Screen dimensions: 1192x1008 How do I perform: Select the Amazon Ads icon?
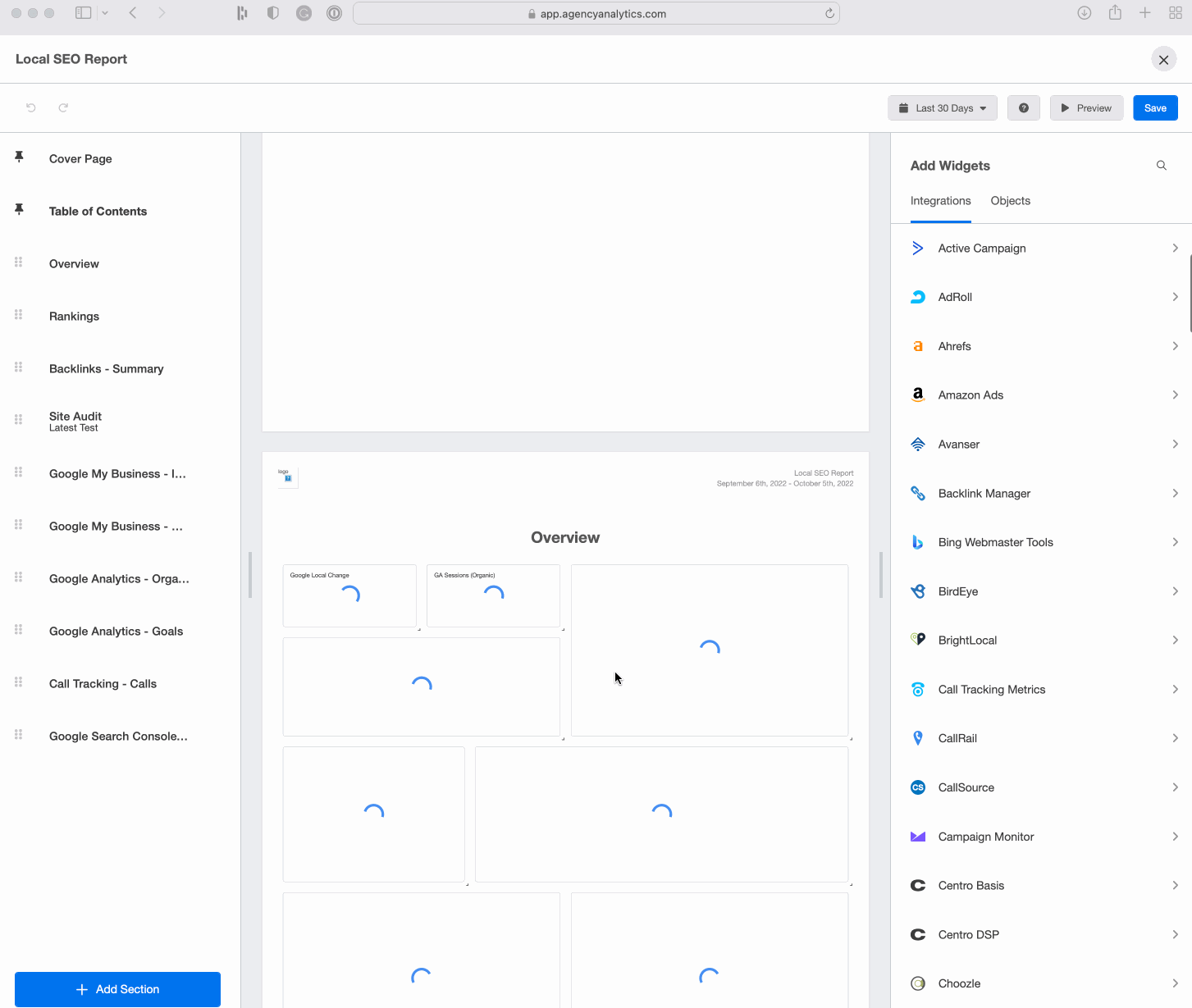(917, 395)
